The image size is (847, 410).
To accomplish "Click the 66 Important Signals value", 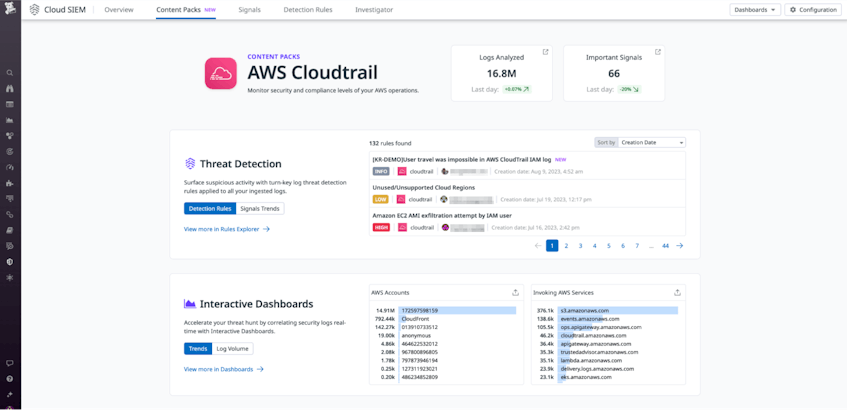I will pyautogui.click(x=614, y=73).
